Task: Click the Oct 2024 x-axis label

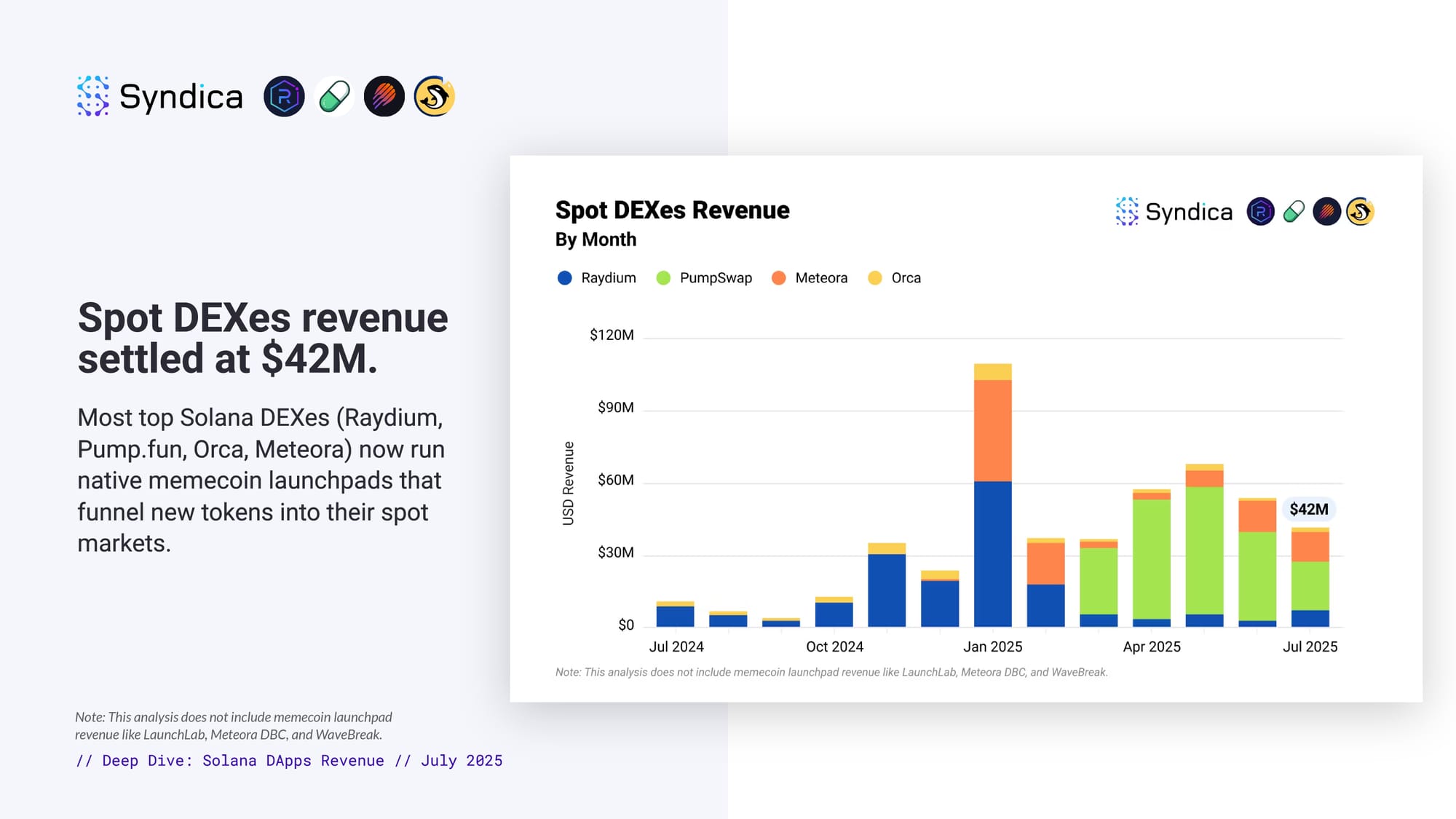Action: pos(834,646)
